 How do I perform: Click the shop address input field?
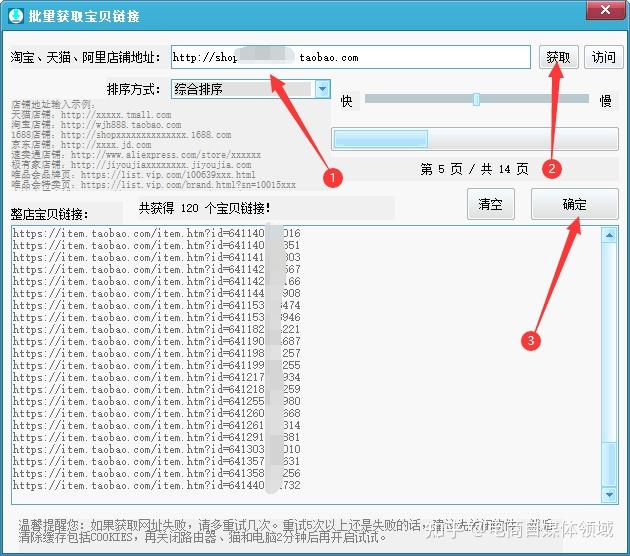350,57
